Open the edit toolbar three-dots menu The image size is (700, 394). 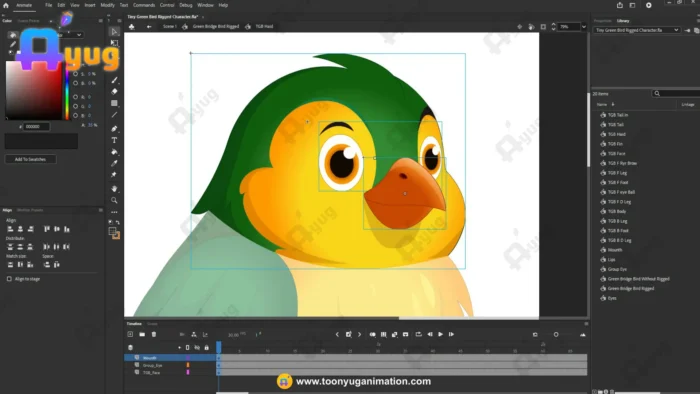[114, 212]
